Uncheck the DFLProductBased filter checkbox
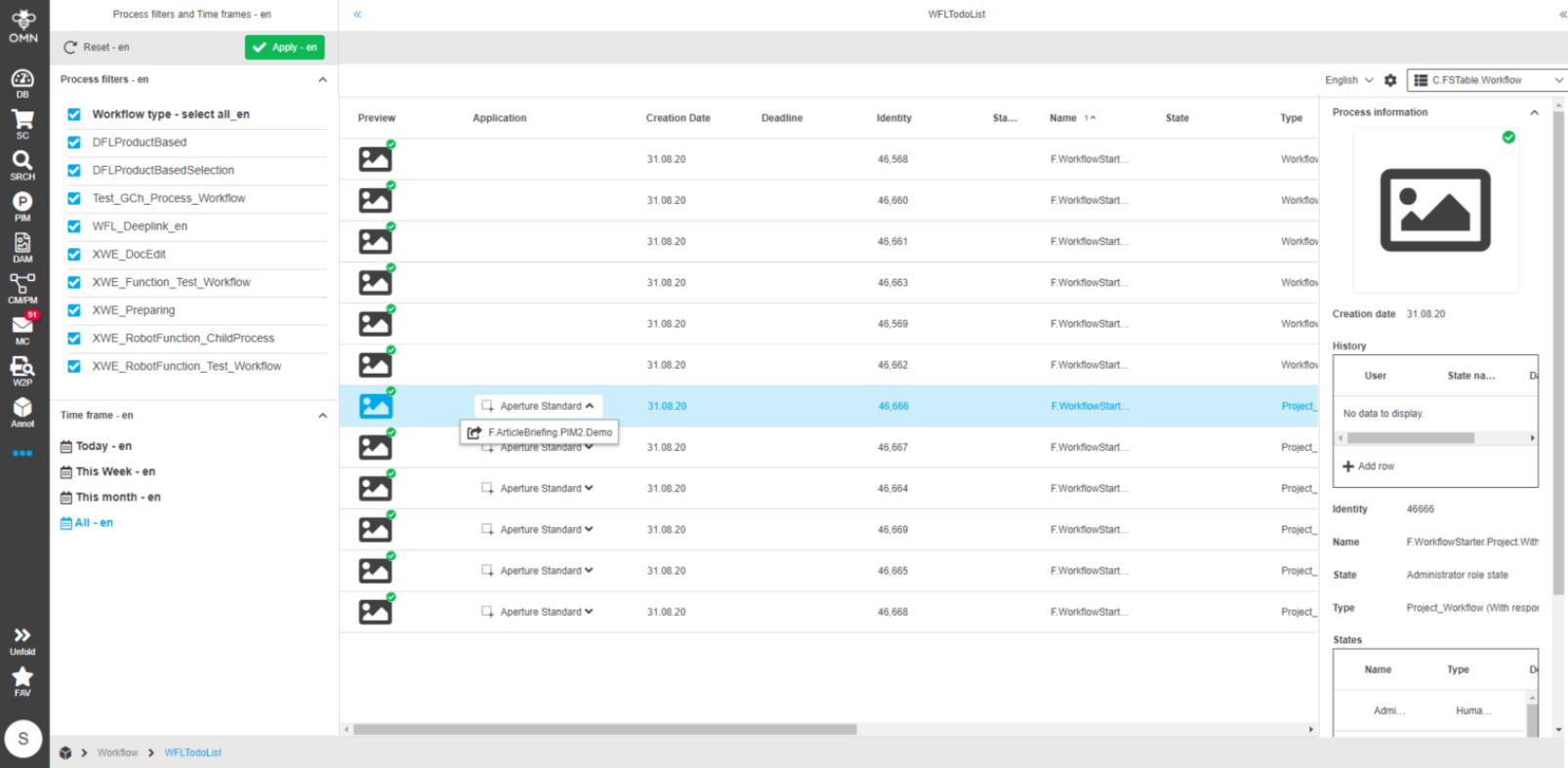 tap(74, 142)
